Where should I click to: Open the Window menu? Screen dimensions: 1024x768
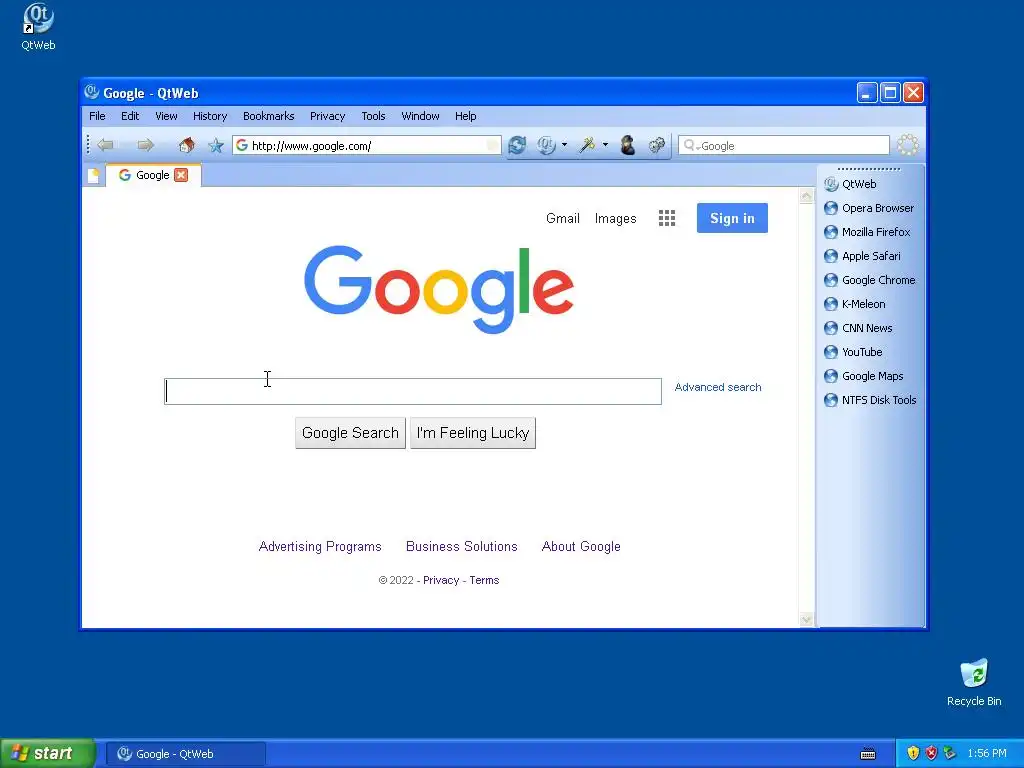(x=420, y=116)
